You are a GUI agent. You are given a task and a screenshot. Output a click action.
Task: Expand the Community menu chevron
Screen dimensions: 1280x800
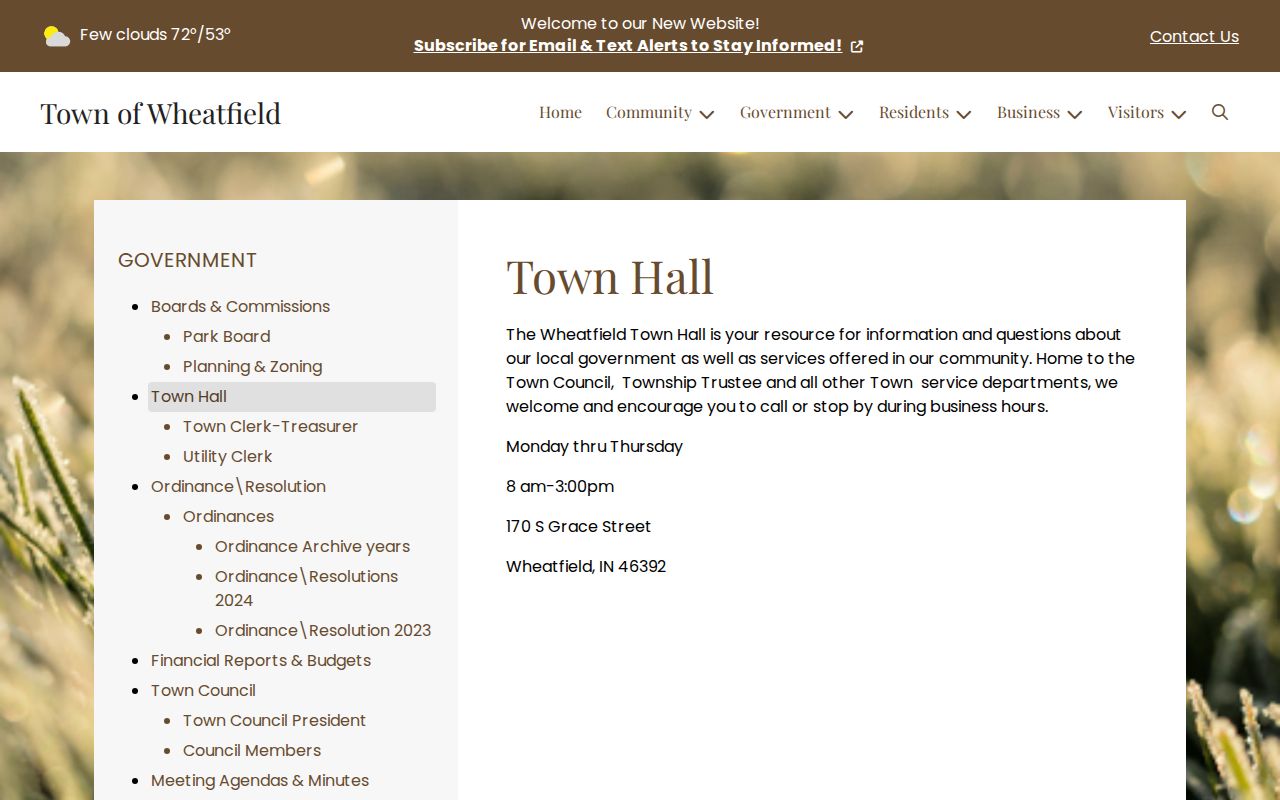click(x=707, y=114)
